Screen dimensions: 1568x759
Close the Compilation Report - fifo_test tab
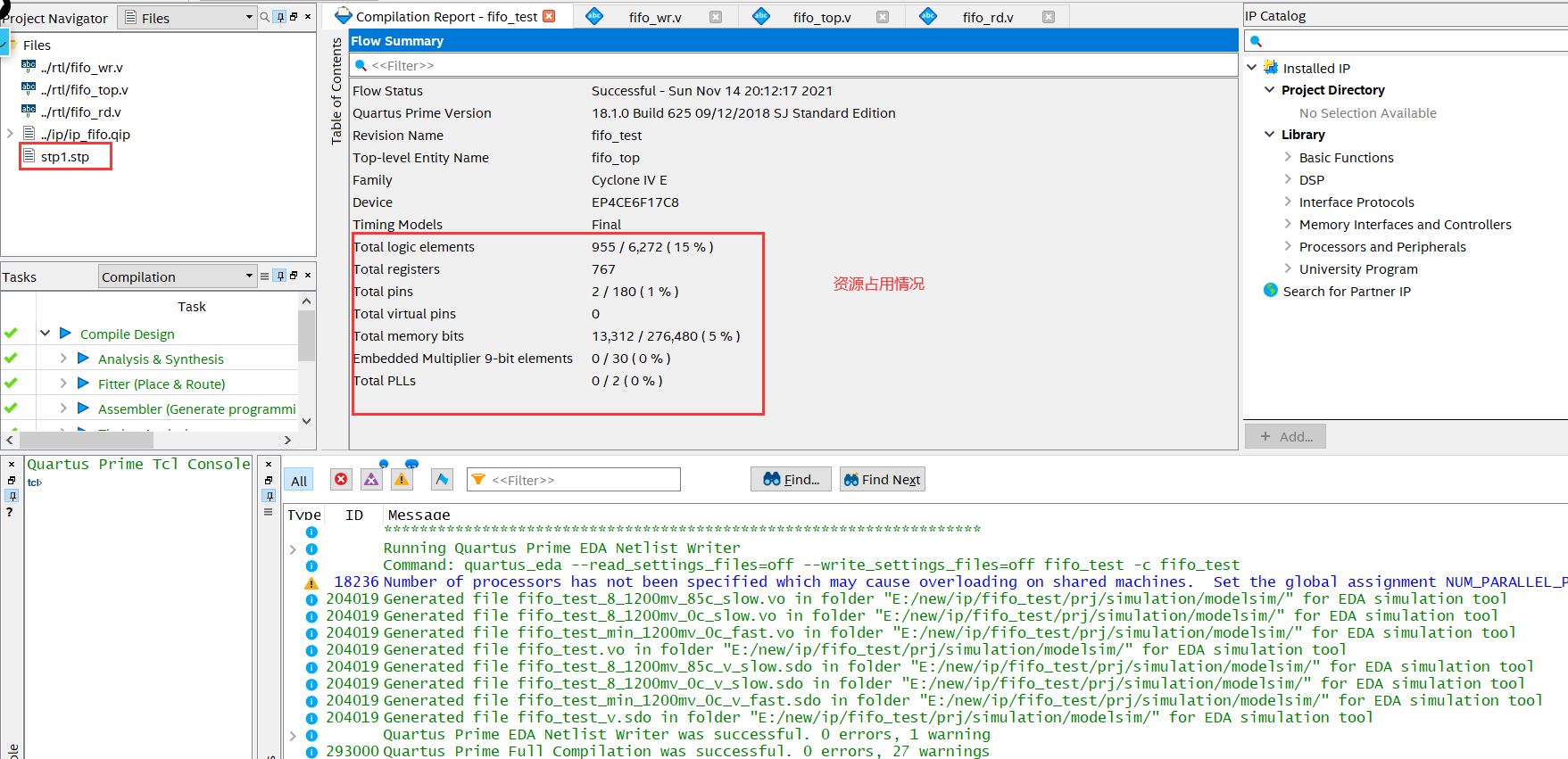(x=549, y=16)
